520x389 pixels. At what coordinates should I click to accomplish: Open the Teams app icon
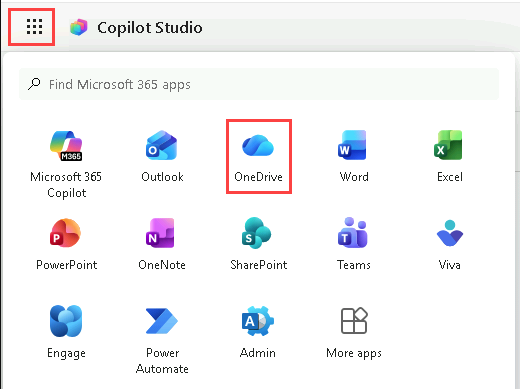point(353,233)
